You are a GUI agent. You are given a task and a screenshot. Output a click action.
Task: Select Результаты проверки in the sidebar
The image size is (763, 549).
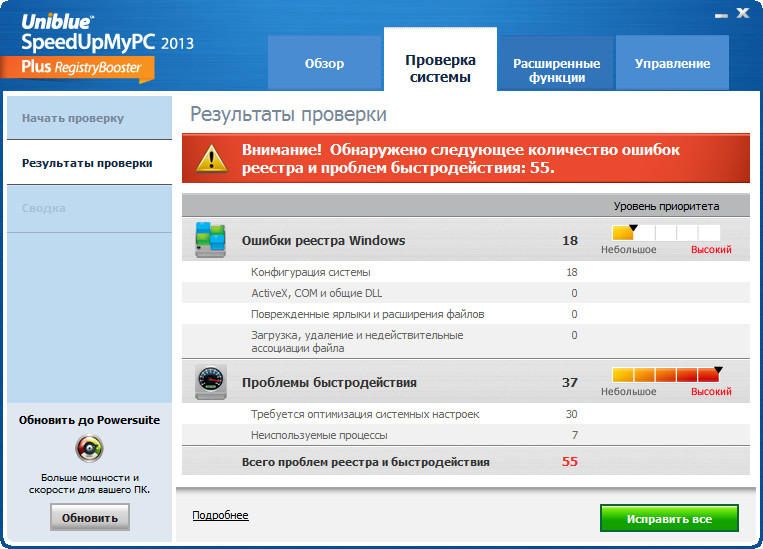coord(87,162)
